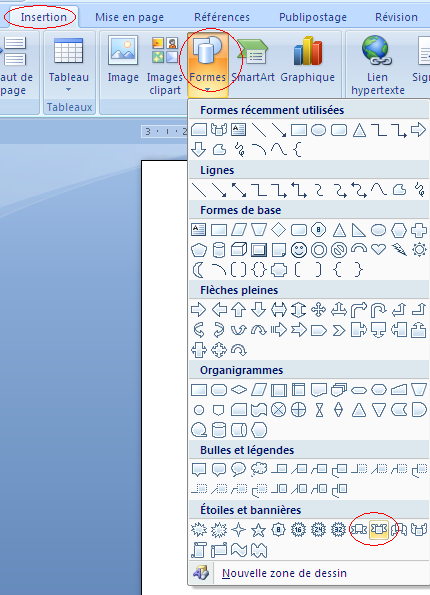Select the isosceles triangle in recently used shapes
This screenshot has height=595, width=430.
(x=359, y=130)
